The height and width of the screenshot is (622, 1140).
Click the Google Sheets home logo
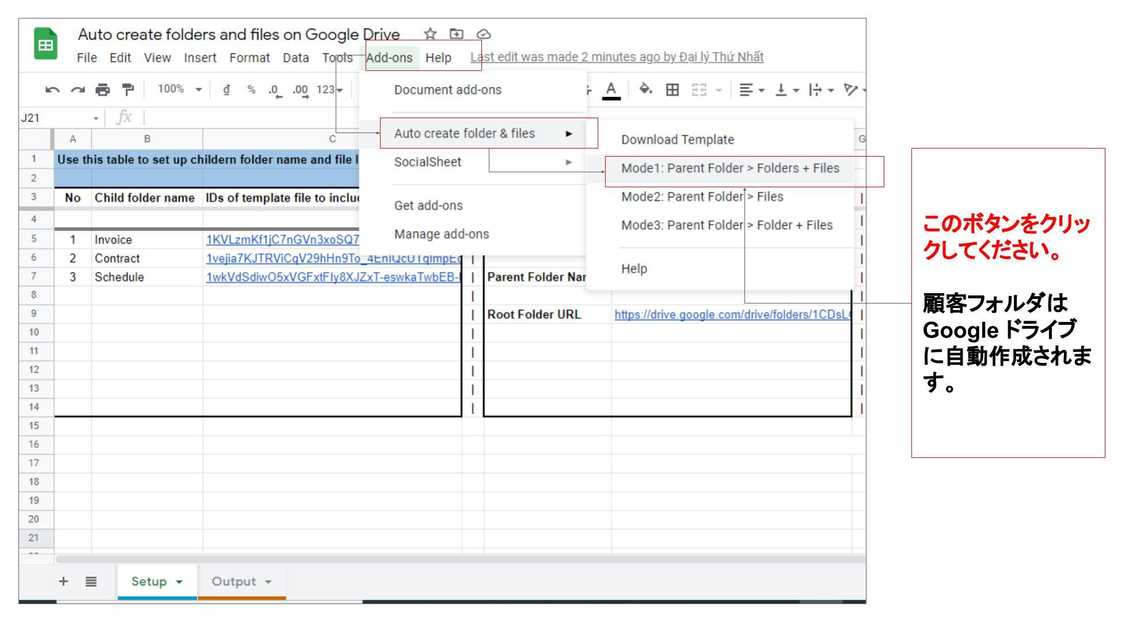tap(46, 46)
